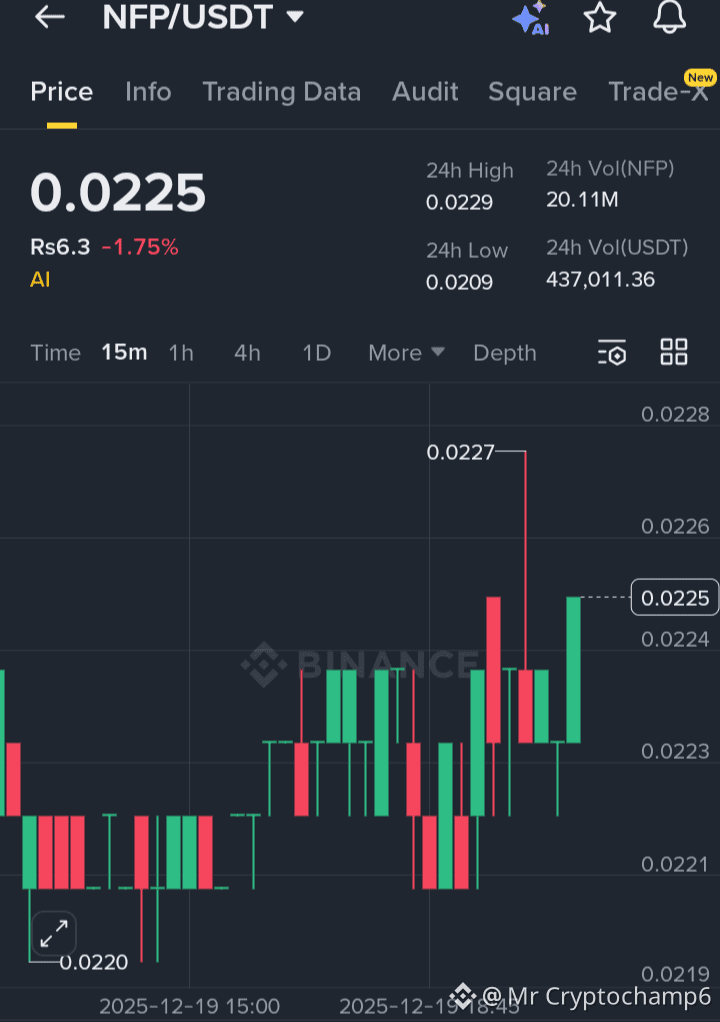Open the Trade-X tab
Viewport: 720px width, 1022px height.
click(658, 92)
